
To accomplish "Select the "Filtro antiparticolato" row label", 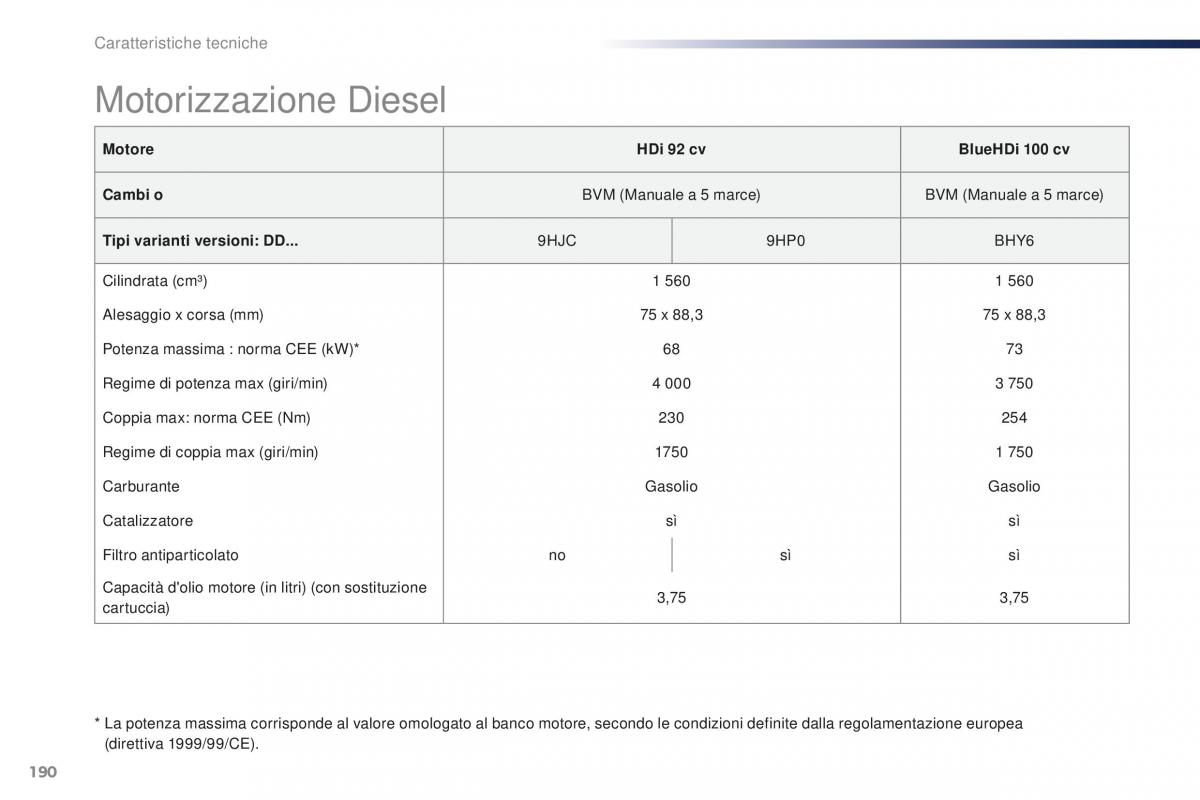I will [171, 555].
